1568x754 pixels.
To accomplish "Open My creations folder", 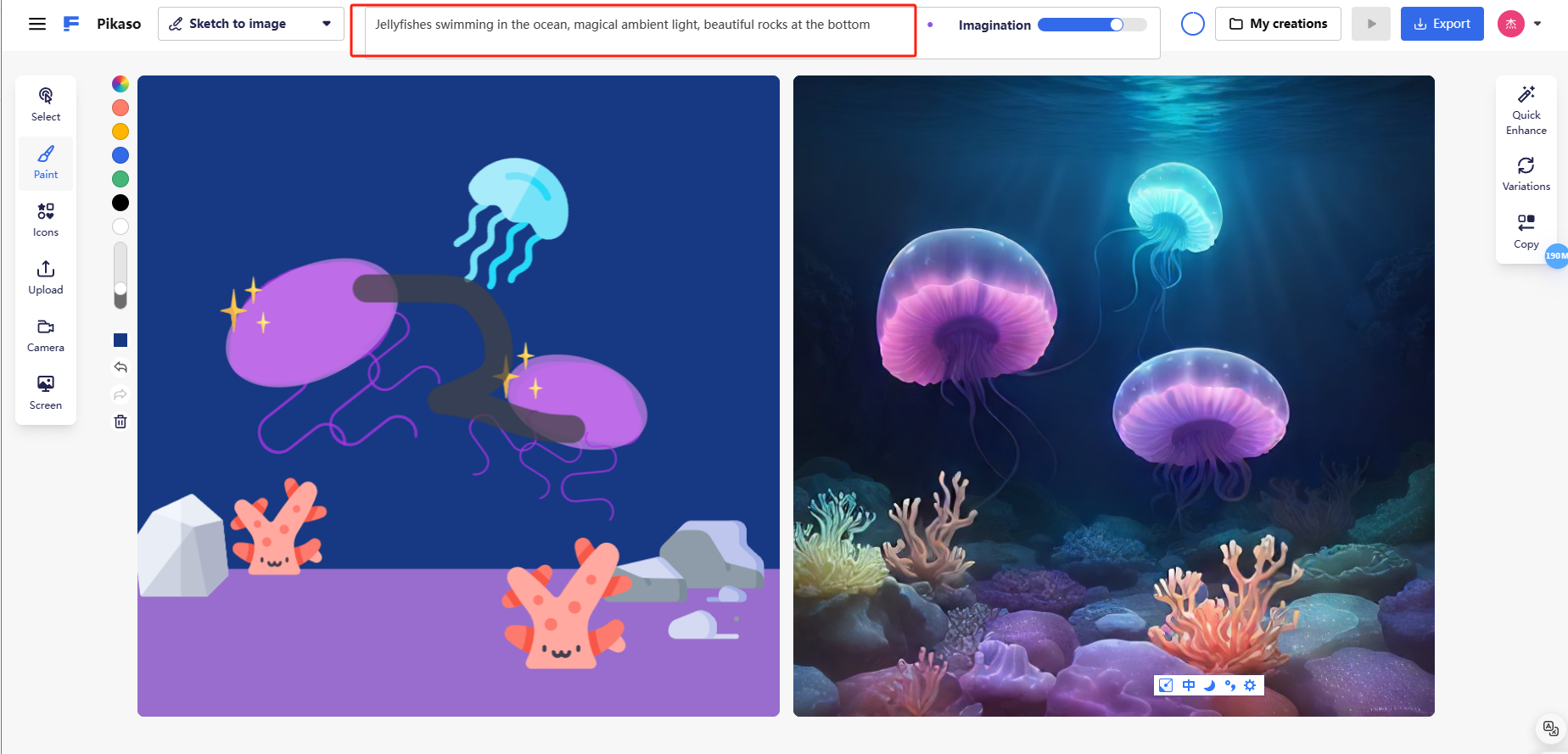I will click(x=1278, y=24).
